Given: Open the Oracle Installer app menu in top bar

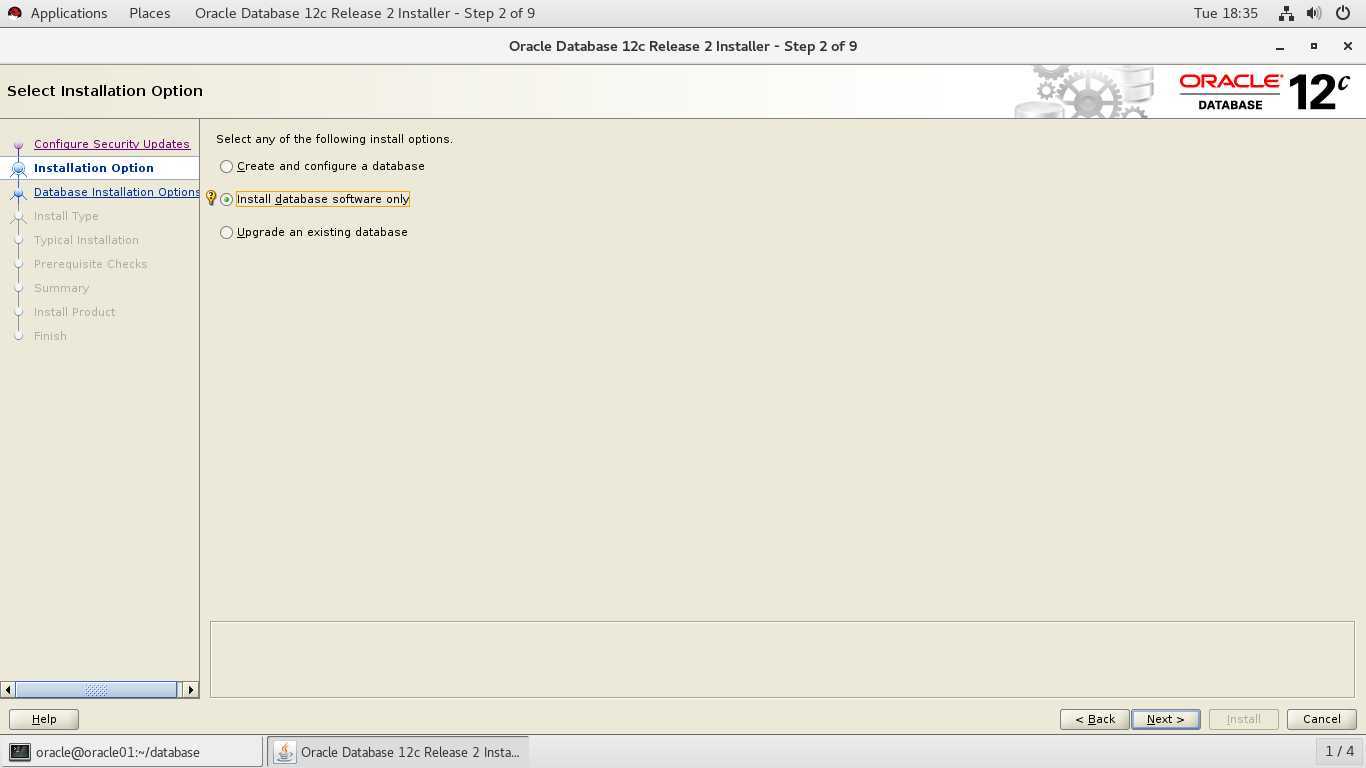Looking at the screenshot, I should click(x=365, y=13).
